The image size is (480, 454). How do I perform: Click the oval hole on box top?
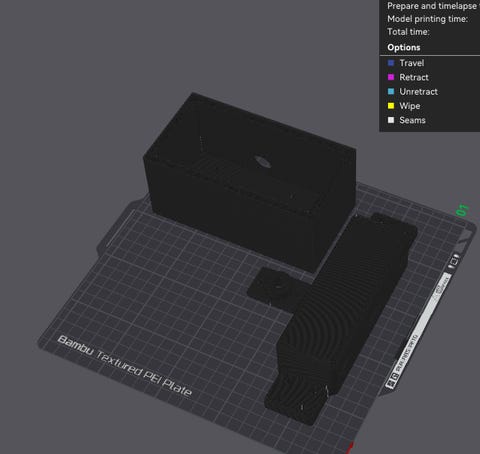click(x=263, y=161)
